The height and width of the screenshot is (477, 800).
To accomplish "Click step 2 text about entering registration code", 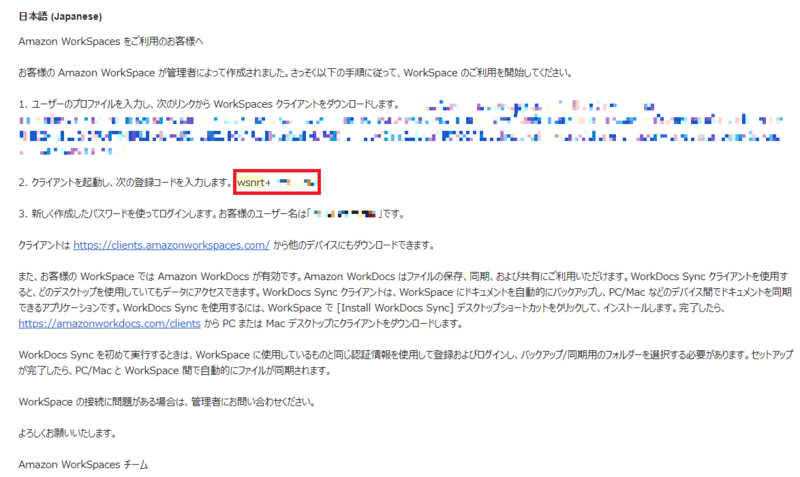I will (x=126, y=182).
